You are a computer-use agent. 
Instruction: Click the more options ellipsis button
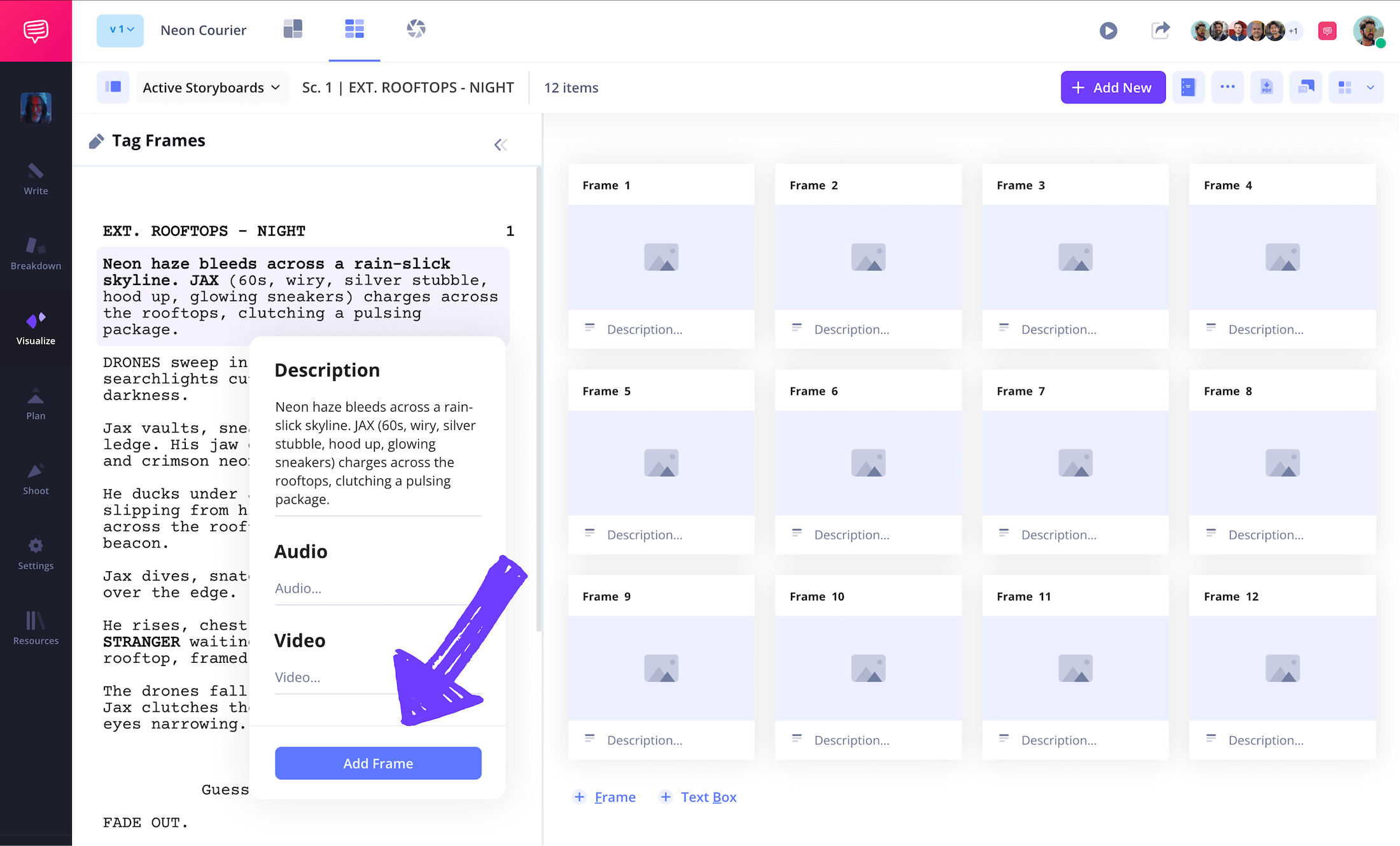pyautogui.click(x=1228, y=88)
